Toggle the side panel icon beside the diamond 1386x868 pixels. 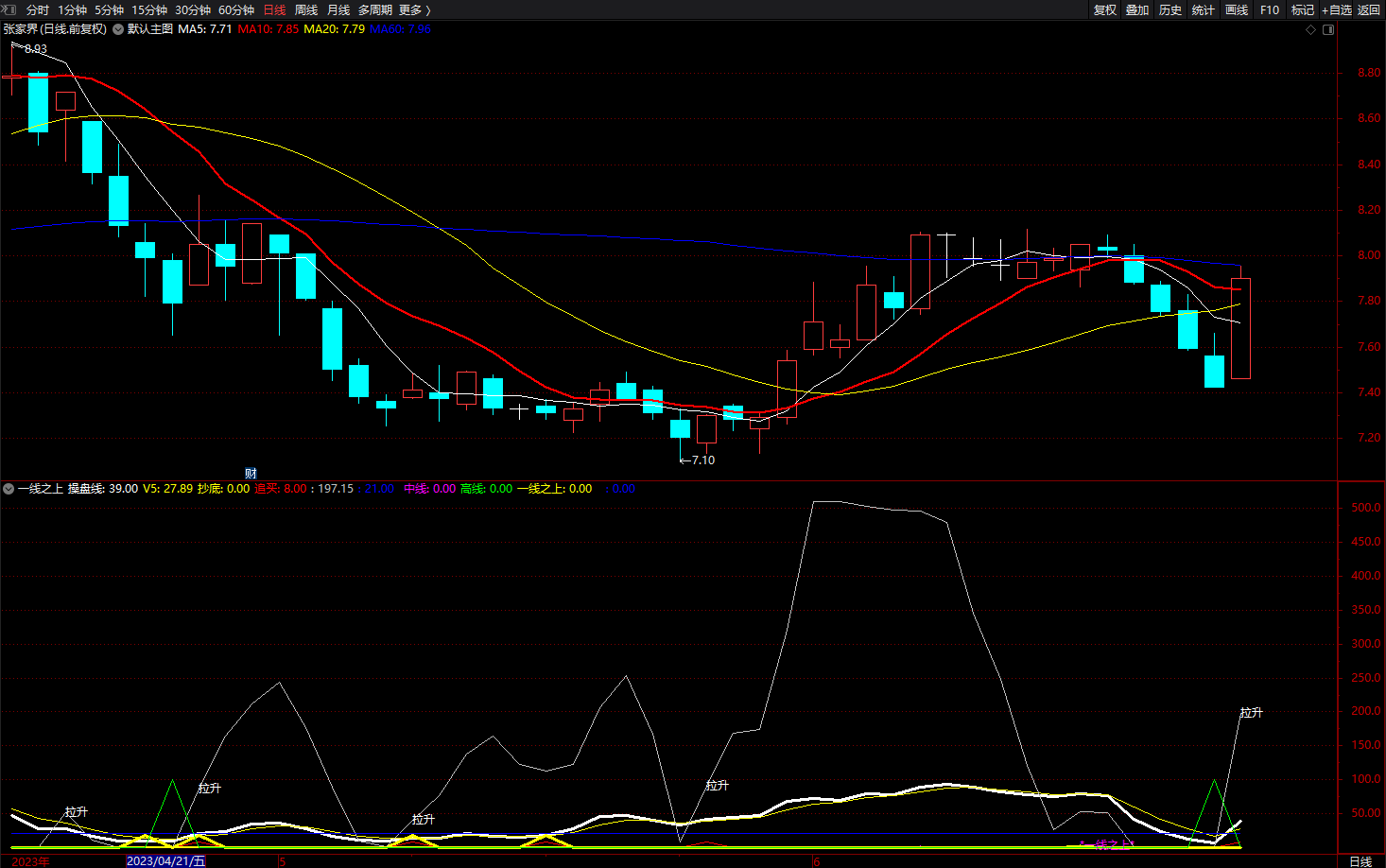[x=1328, y=29]
